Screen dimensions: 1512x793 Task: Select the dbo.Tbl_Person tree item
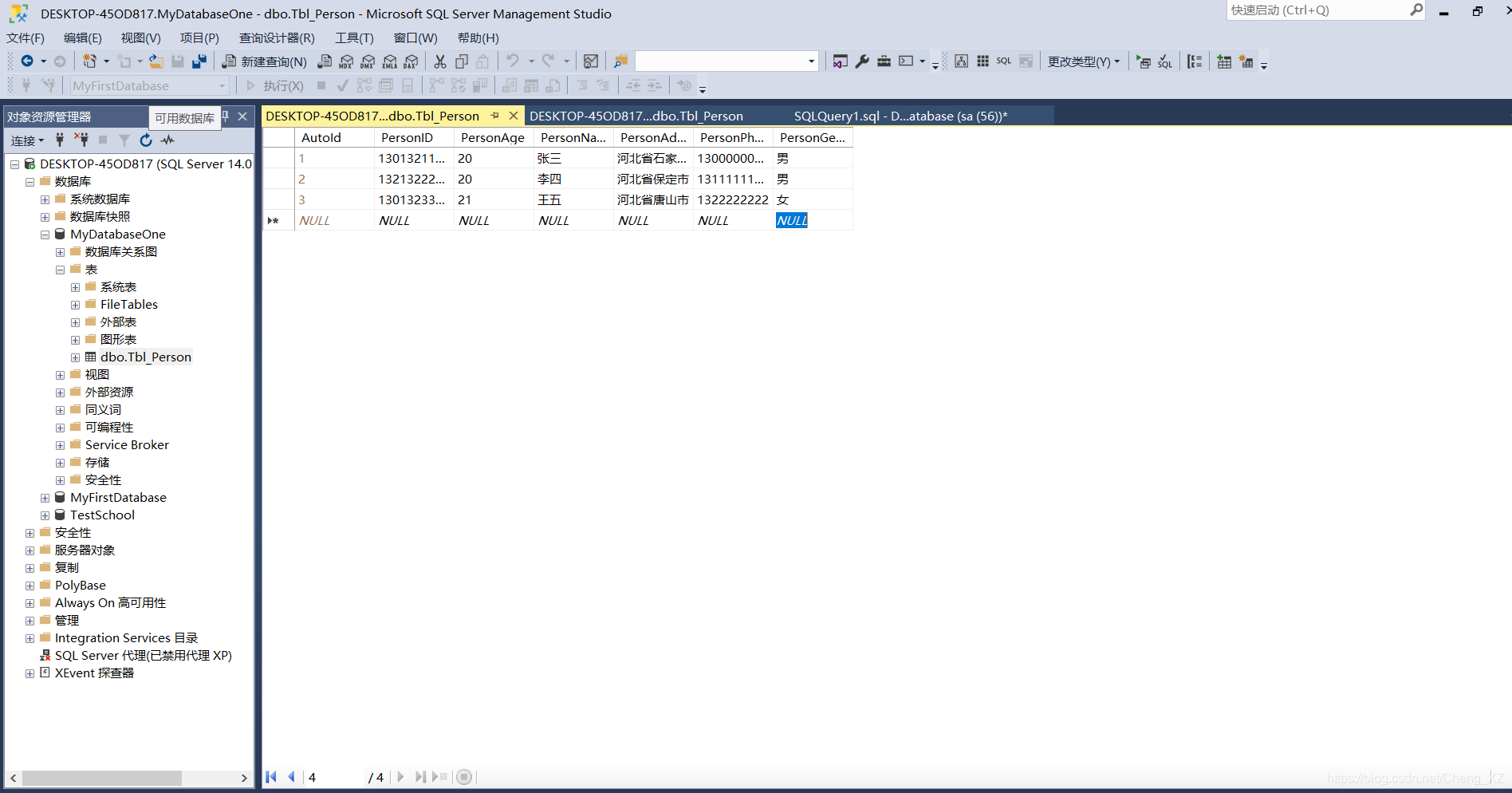point(145,357)
